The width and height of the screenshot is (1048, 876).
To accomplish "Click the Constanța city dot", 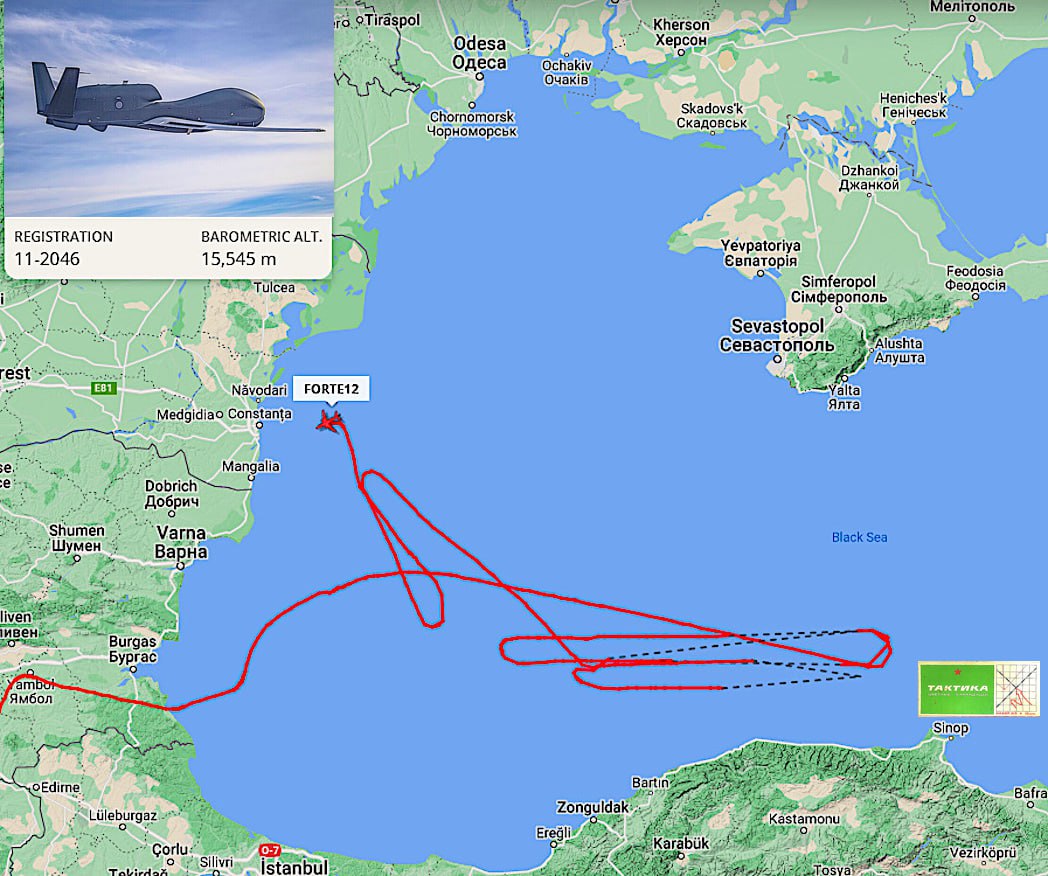I will point(259,425).
